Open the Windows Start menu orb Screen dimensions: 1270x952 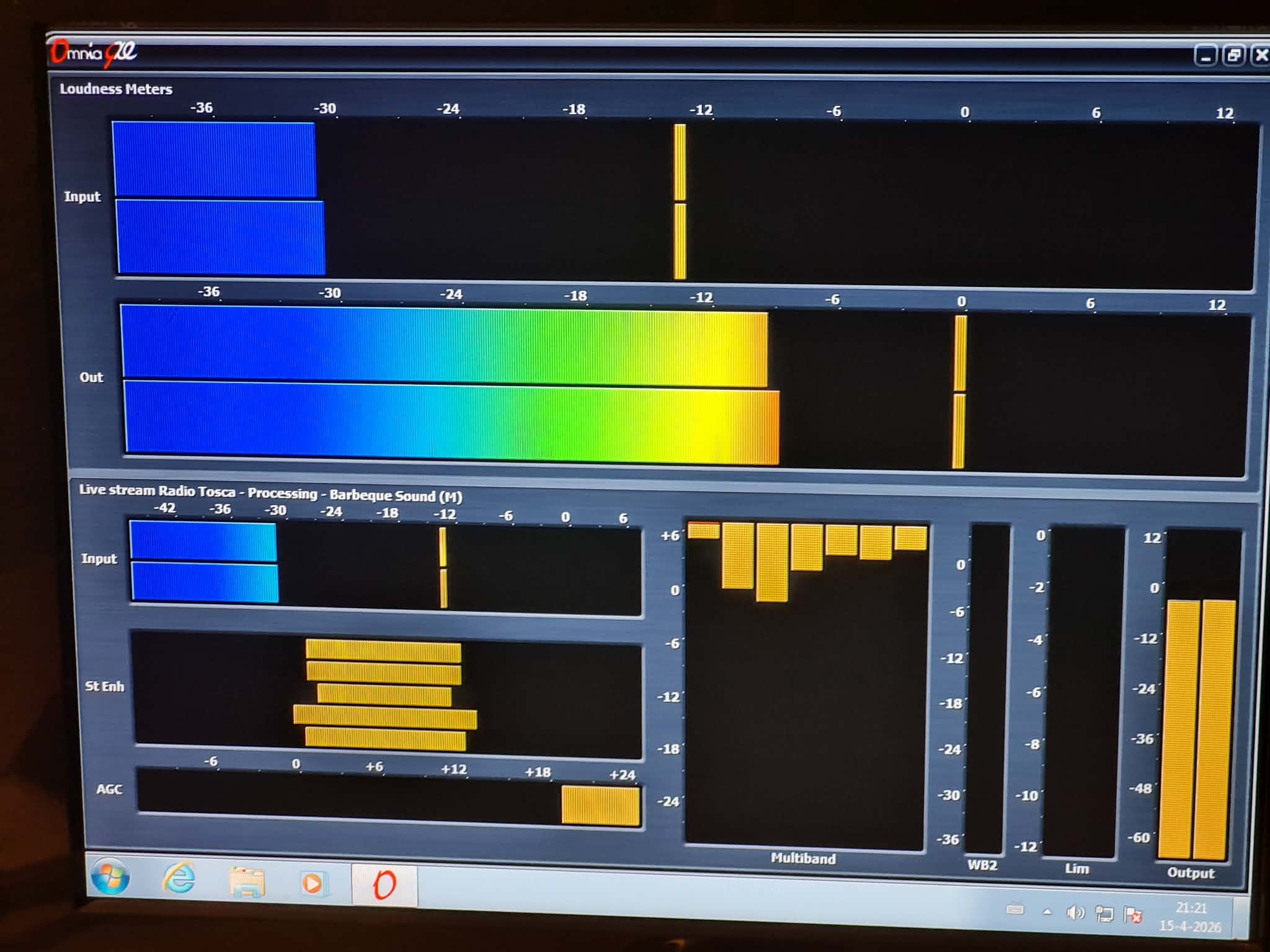[110, 877]
